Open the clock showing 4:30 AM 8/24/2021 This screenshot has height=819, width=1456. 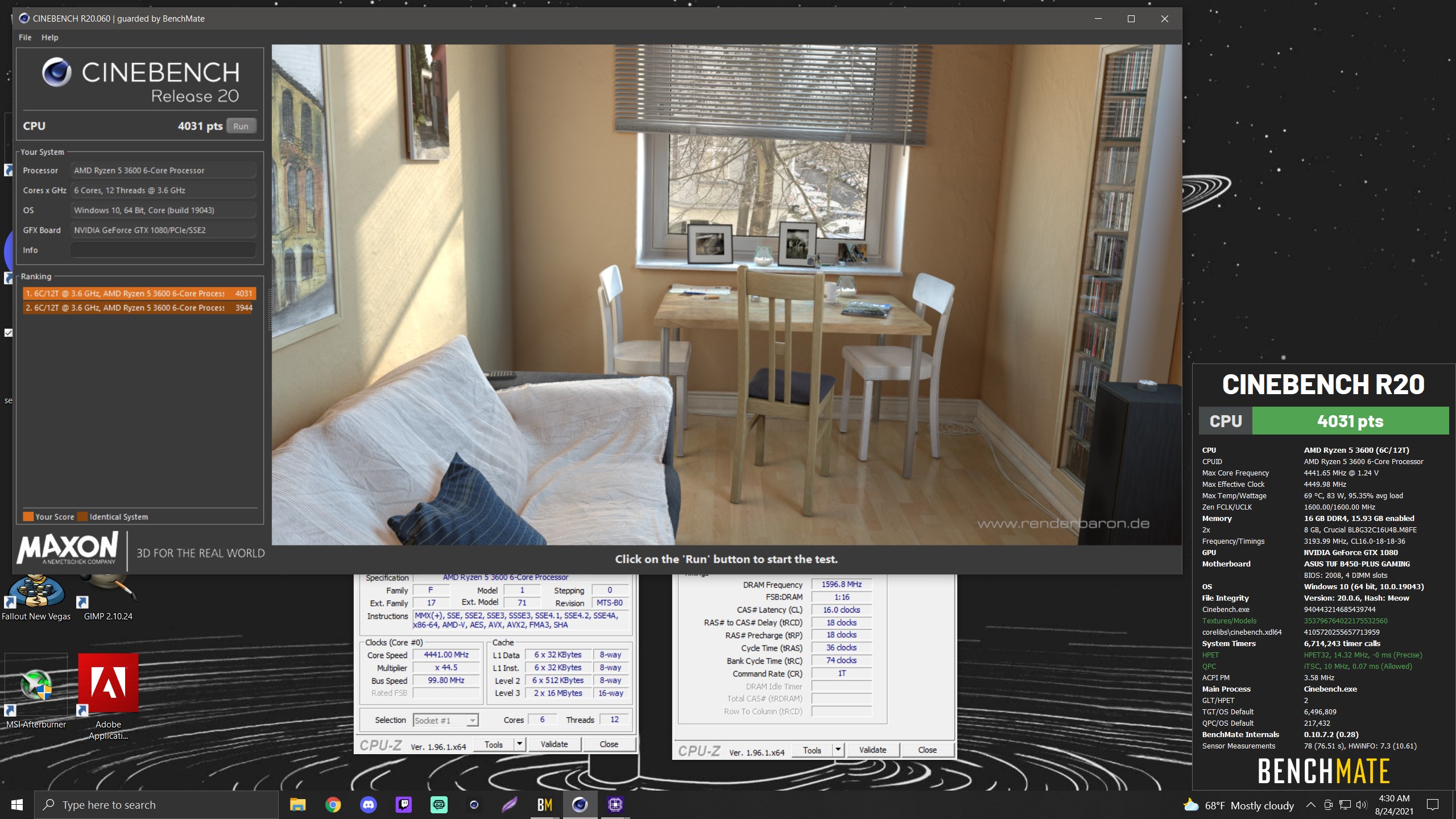[1394, 805]
